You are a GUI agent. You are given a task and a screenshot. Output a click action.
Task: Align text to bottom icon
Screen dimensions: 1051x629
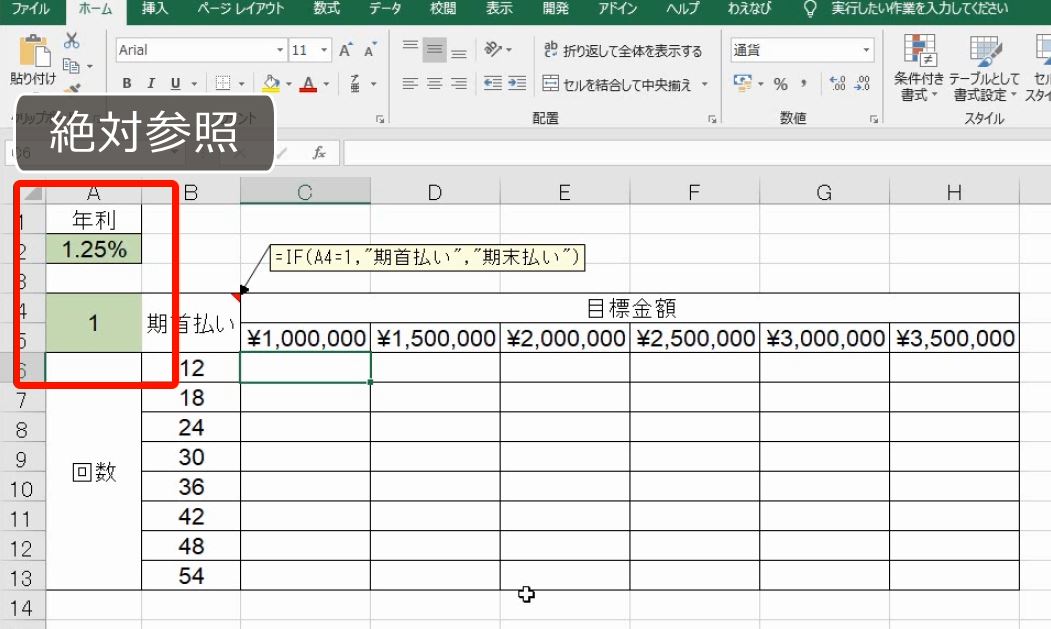point(458,52)
